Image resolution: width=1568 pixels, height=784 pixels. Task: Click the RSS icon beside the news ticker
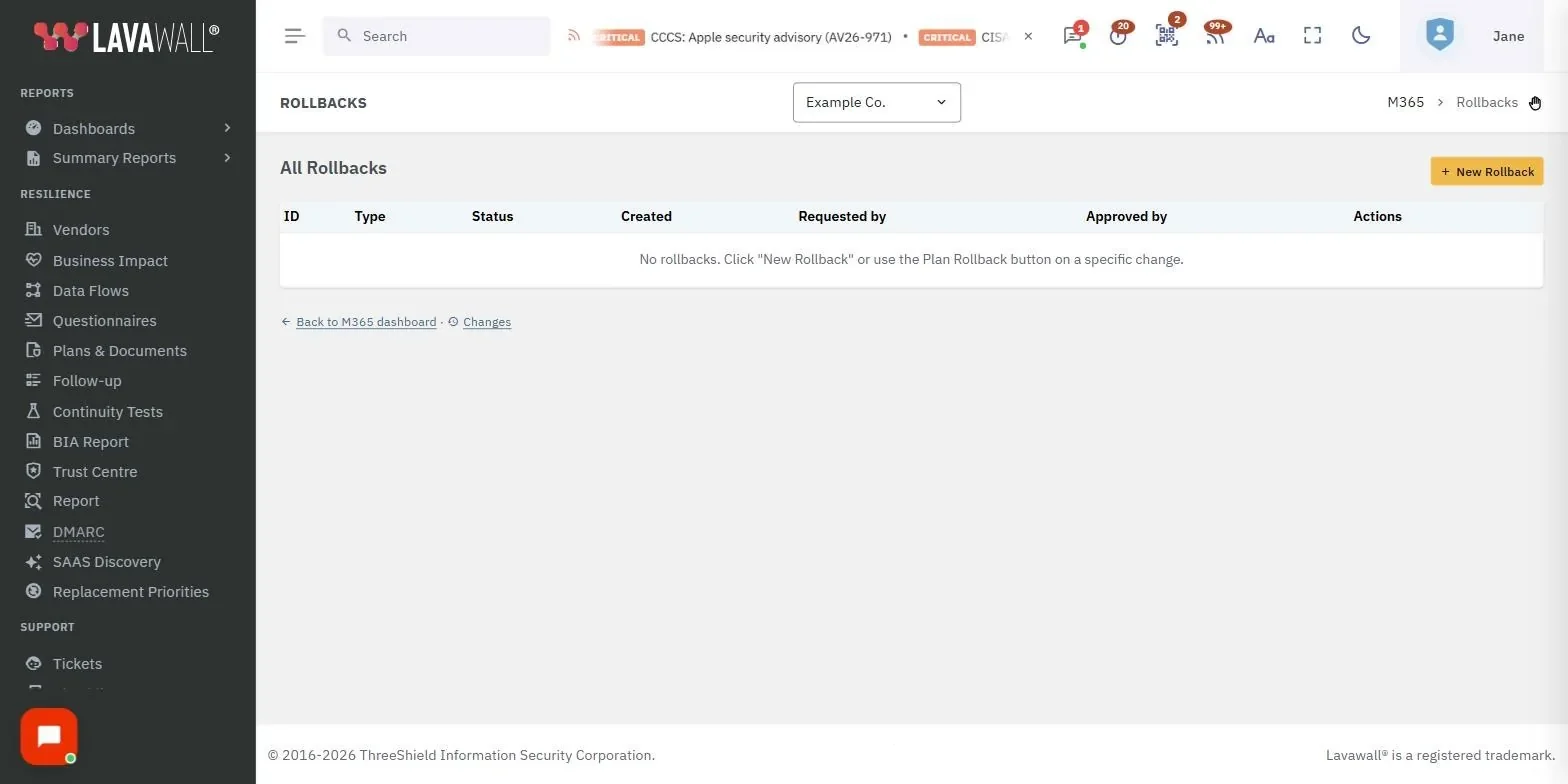574,36
